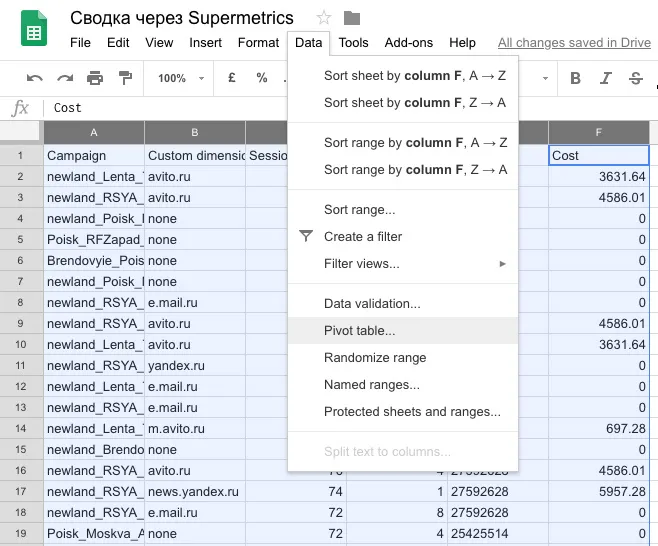Click the Brendovyie_Pois campaign cell
Viewport: 658px width, 546px height.
[94, 261]
